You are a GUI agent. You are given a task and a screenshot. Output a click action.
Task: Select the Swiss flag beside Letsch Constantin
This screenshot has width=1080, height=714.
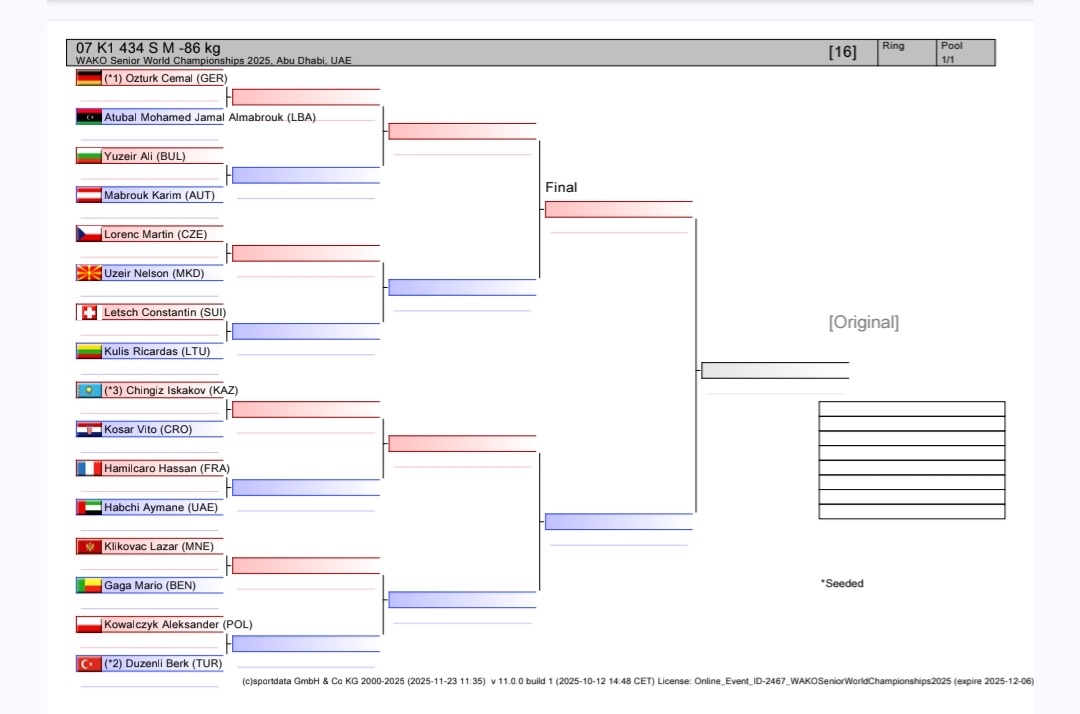click(89, 313)
